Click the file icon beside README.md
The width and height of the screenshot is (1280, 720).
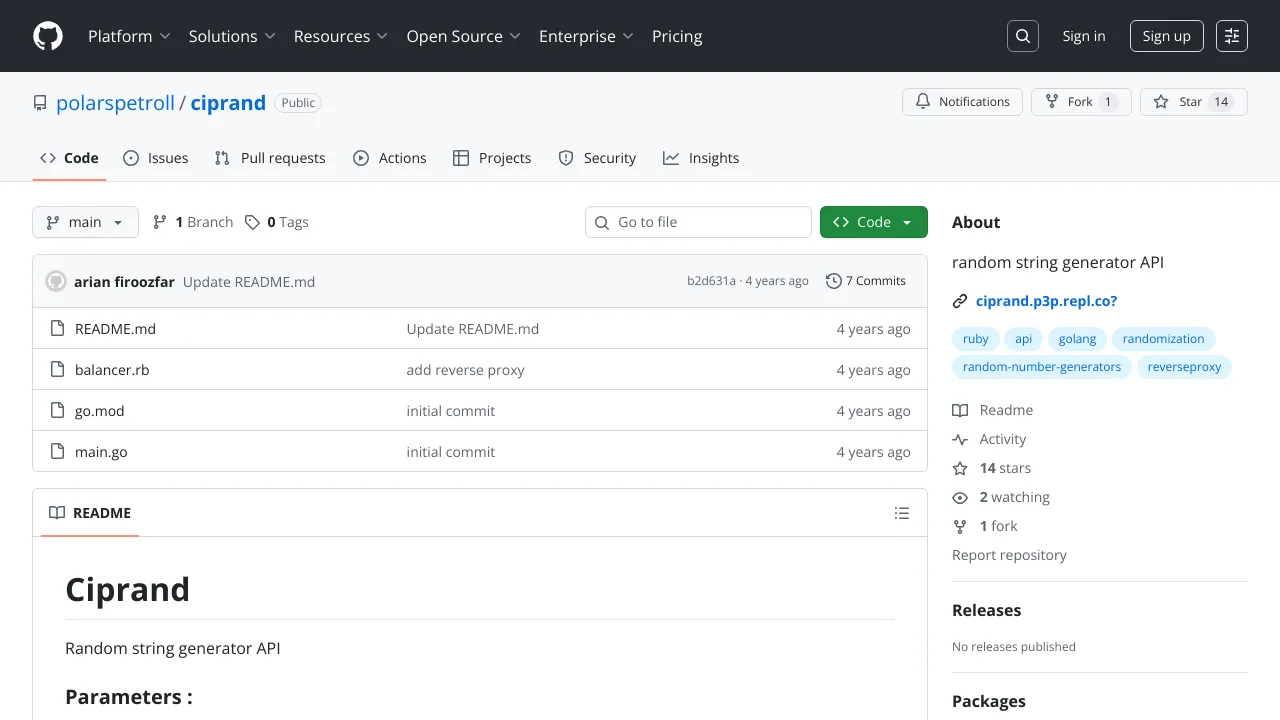(x=57, y=329)
